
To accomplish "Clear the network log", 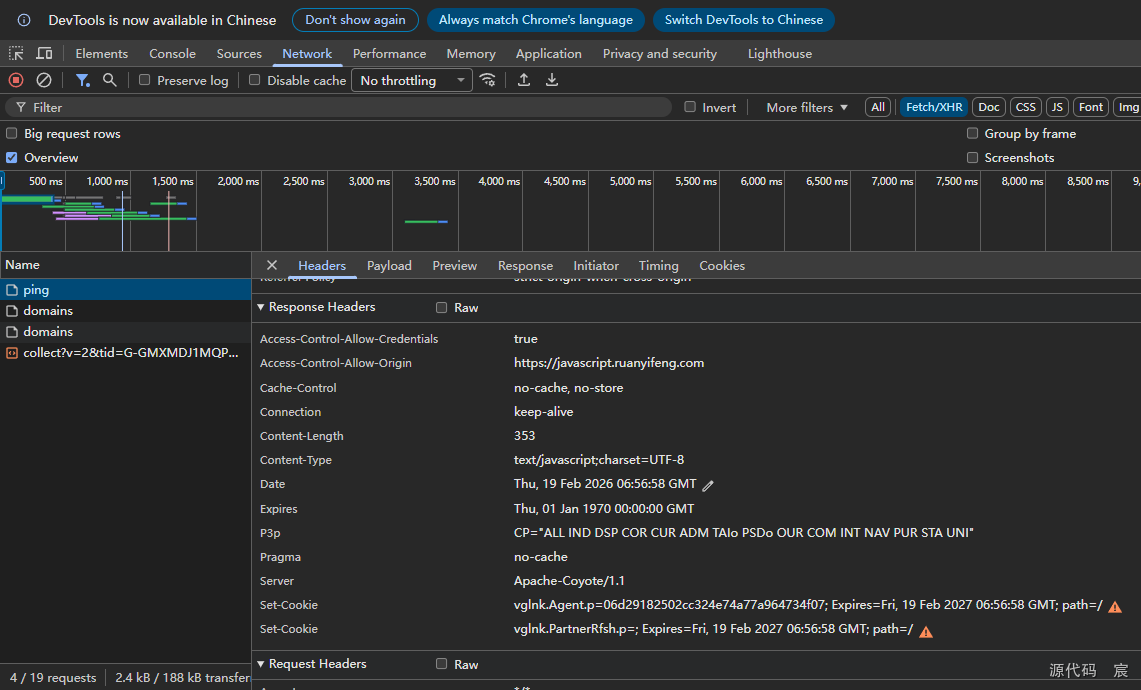I will tap(44, 80).
